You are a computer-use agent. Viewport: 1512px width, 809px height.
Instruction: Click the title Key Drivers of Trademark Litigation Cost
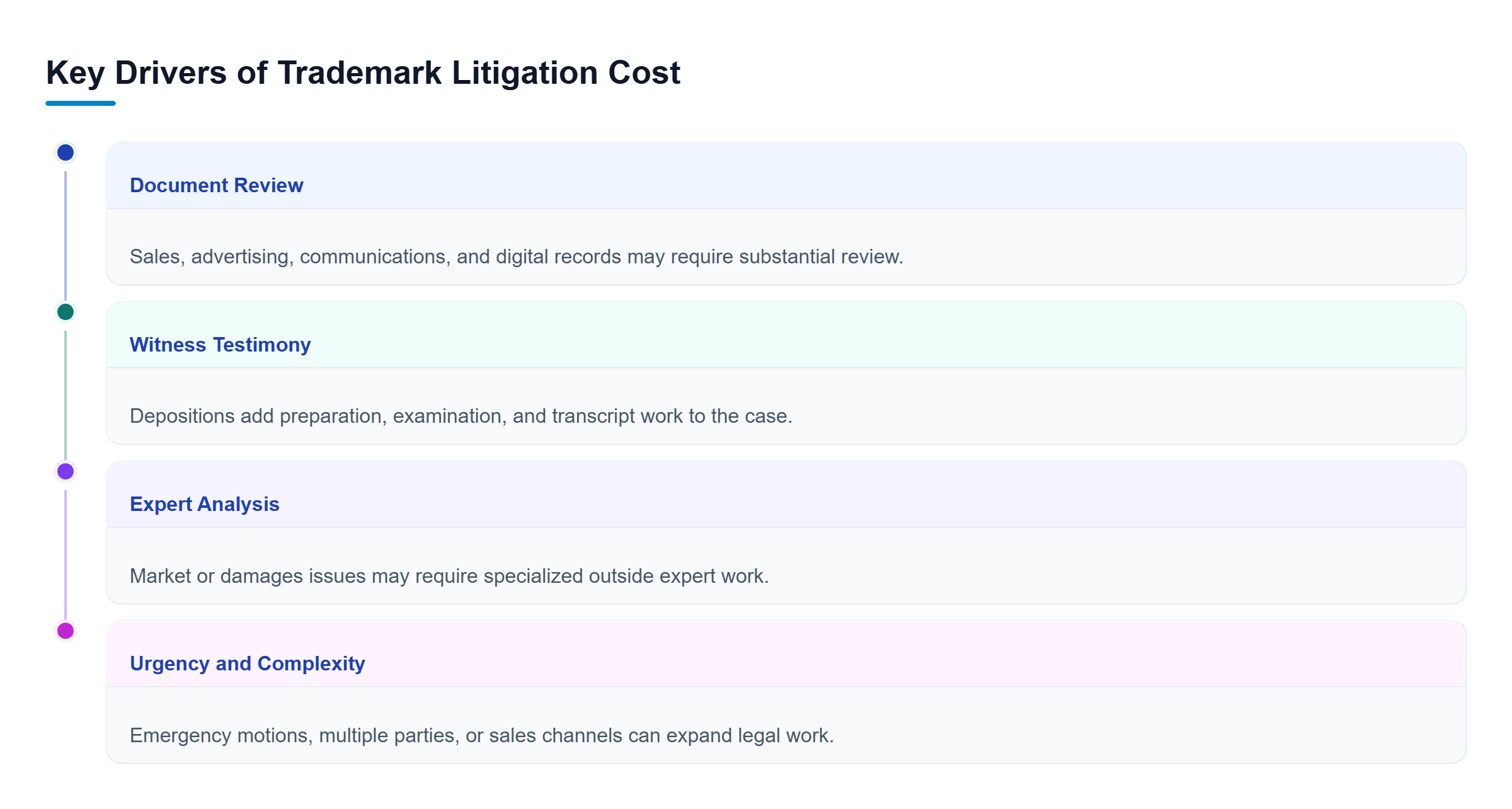(363, 73)
